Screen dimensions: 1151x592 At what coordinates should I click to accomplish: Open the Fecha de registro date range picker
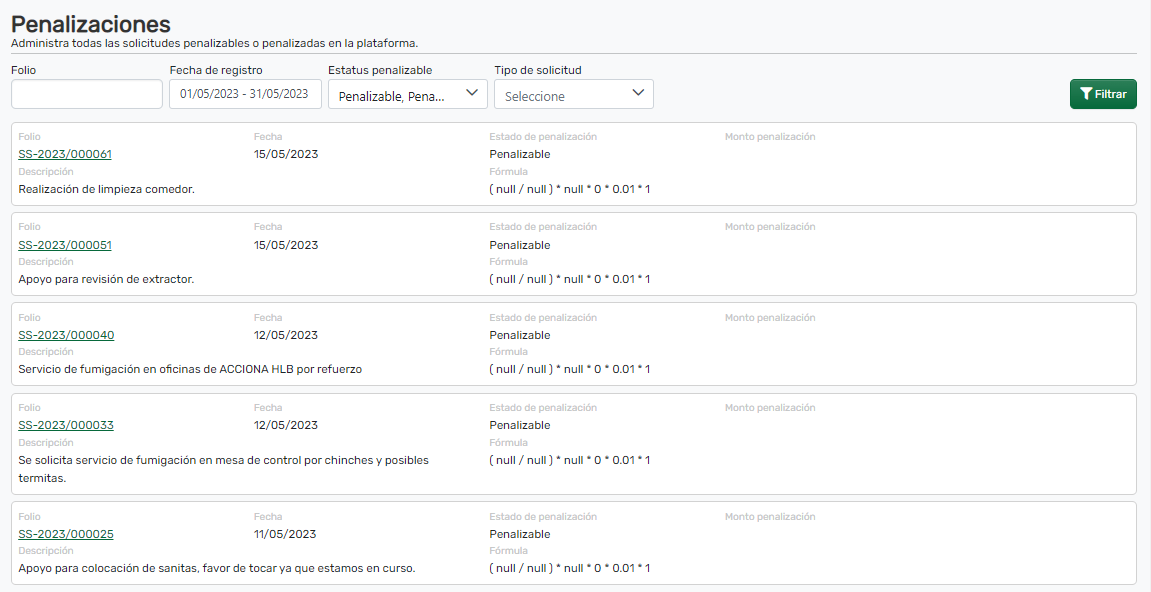(x=245, y=94)
